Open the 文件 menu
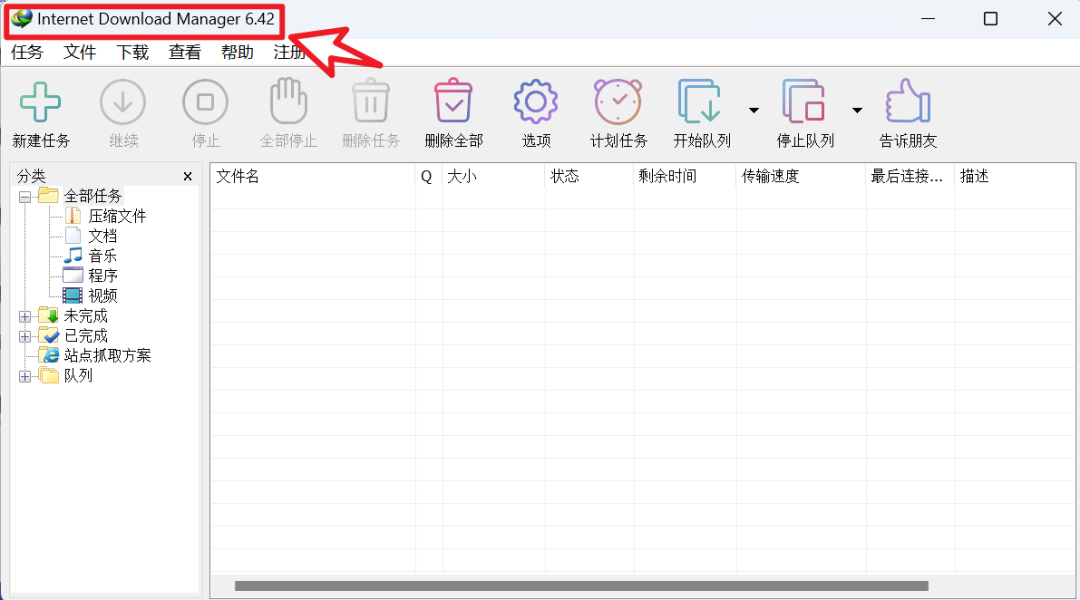 (80, 52)
